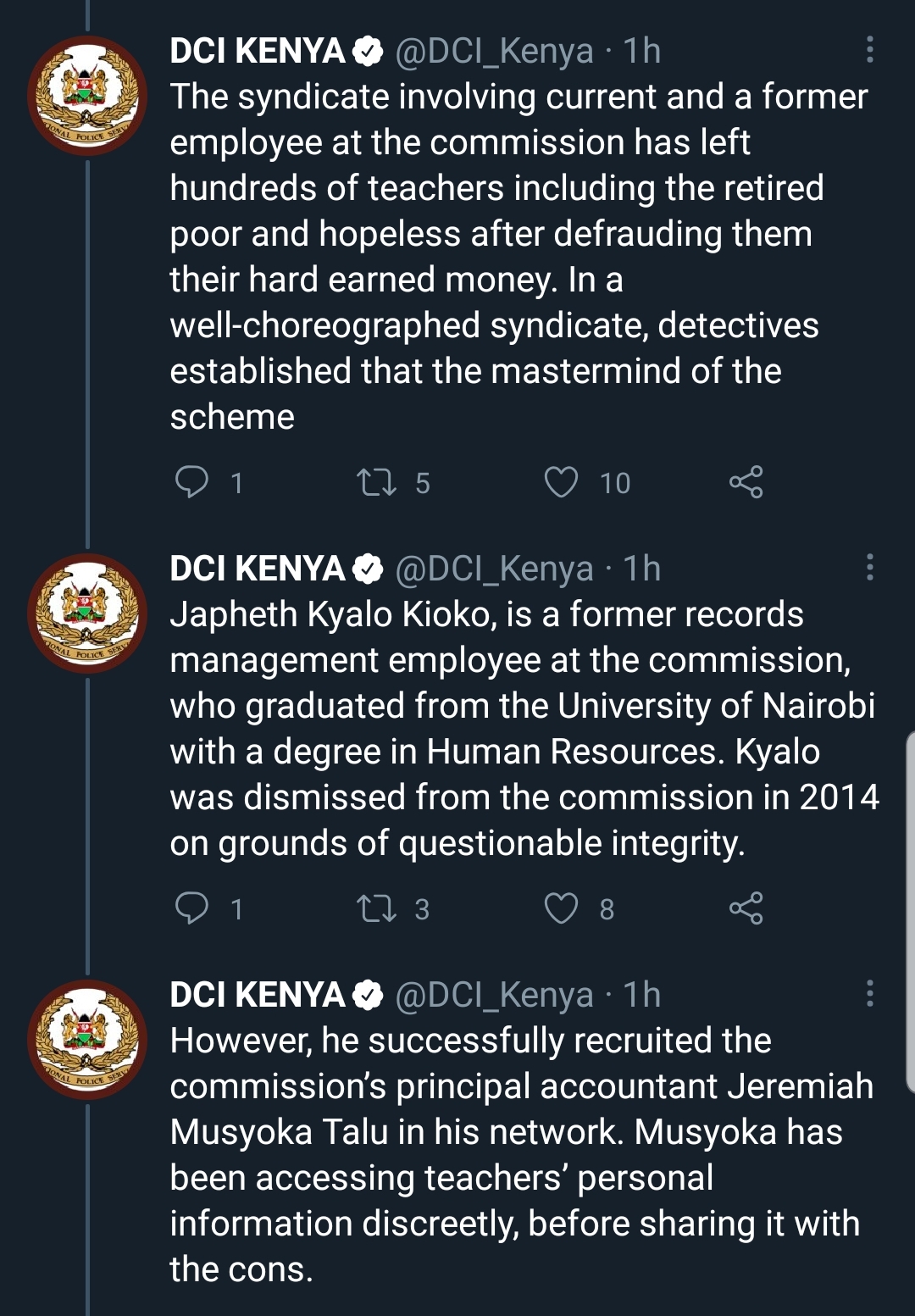
Task: Open more options on Kyalo Kioko tweet
Action: coord(869,567)
